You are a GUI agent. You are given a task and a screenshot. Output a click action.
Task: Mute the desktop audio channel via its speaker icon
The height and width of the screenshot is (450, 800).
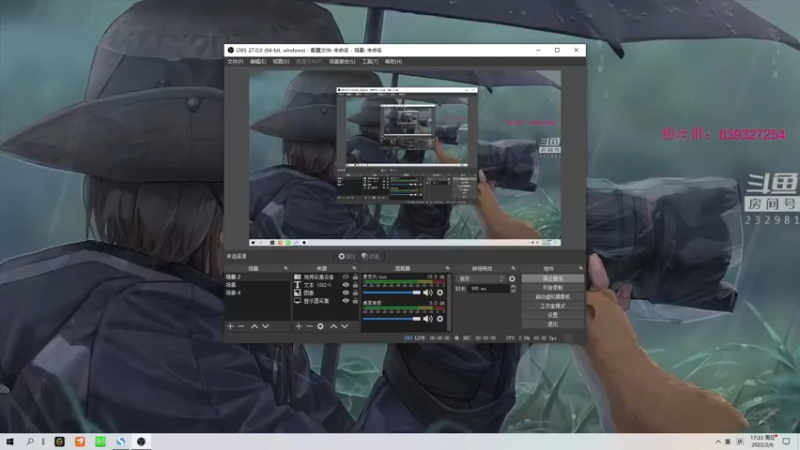428,319
